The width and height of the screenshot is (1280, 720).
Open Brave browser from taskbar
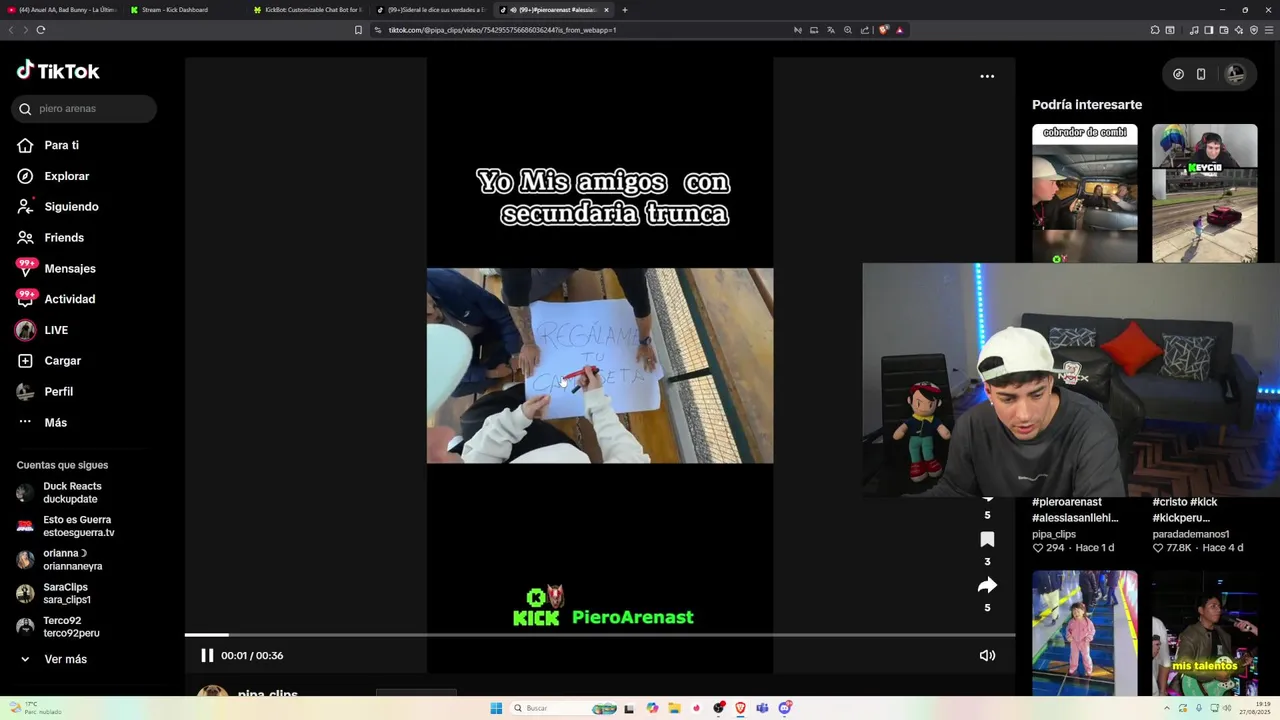pos(740,708)
